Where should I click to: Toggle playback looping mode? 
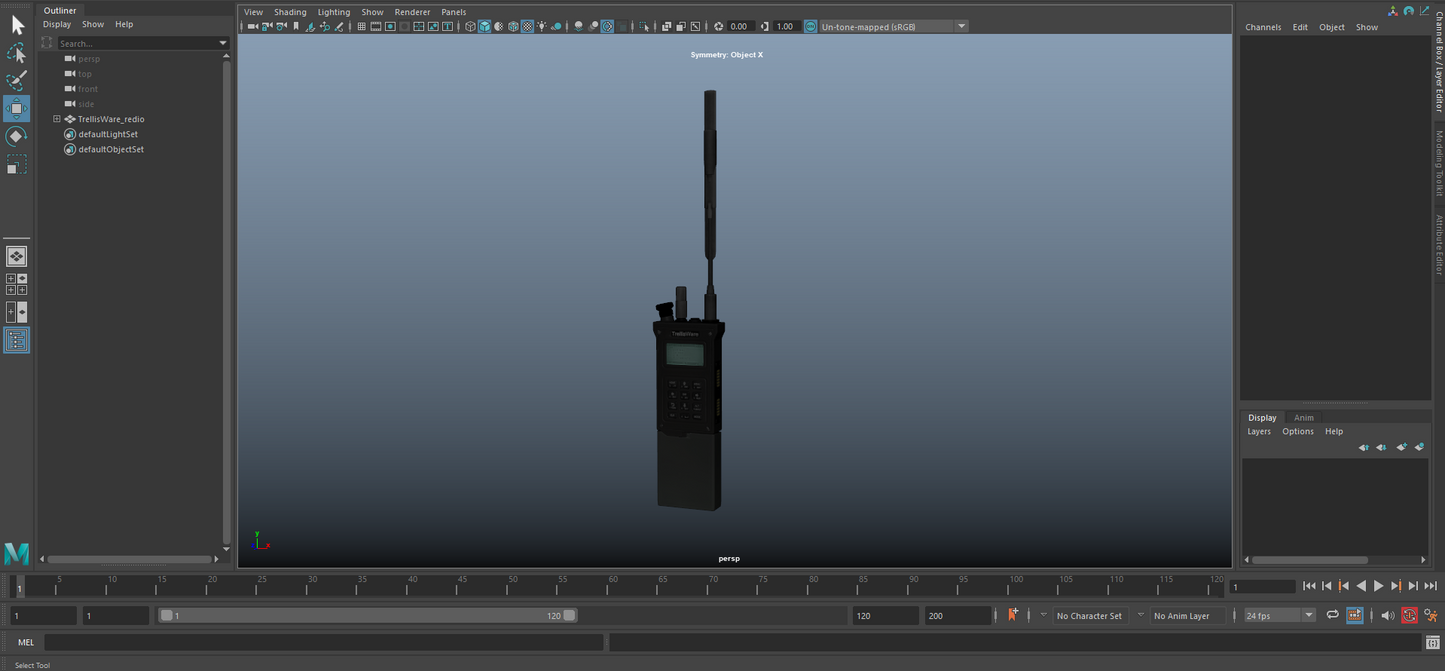click(1332, 615)
